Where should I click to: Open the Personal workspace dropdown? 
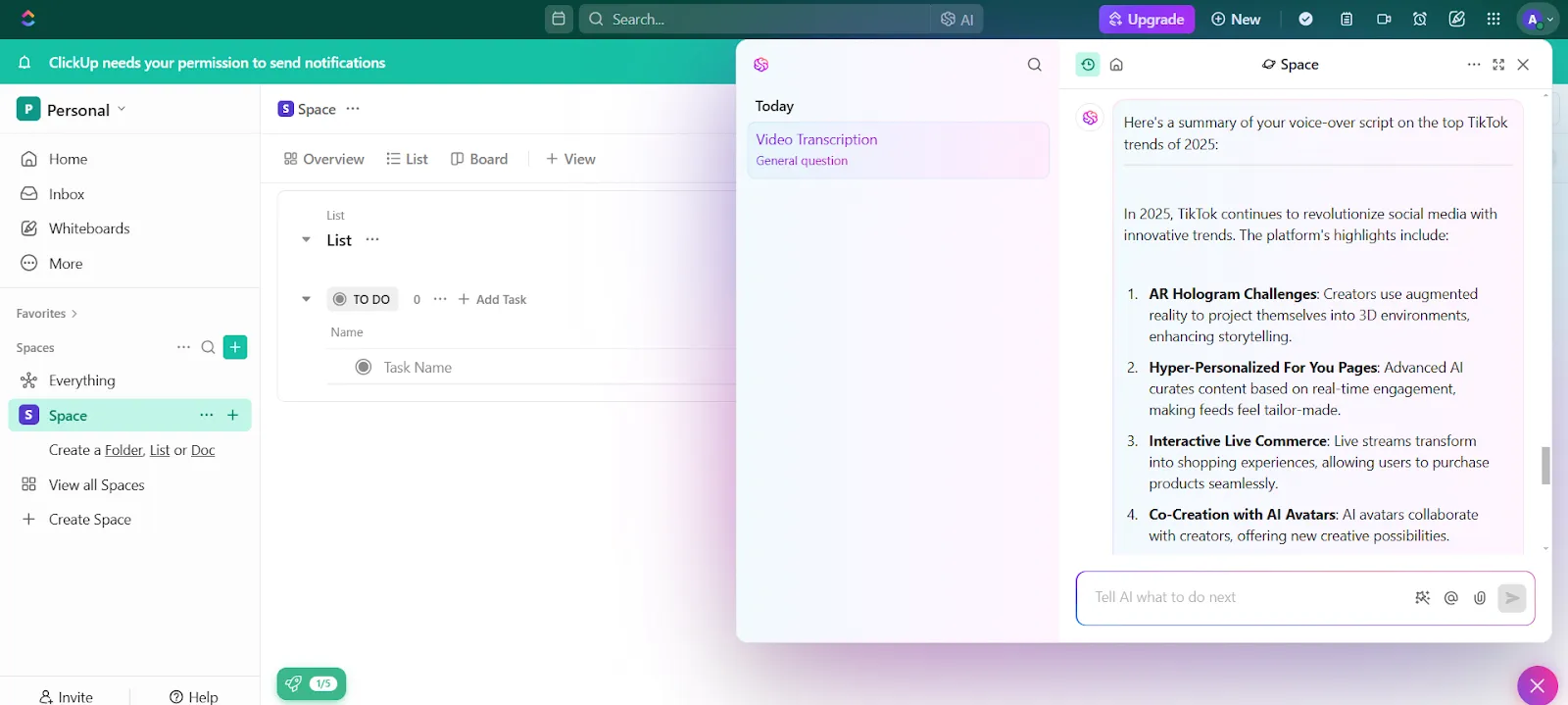(x=73, y=110)
